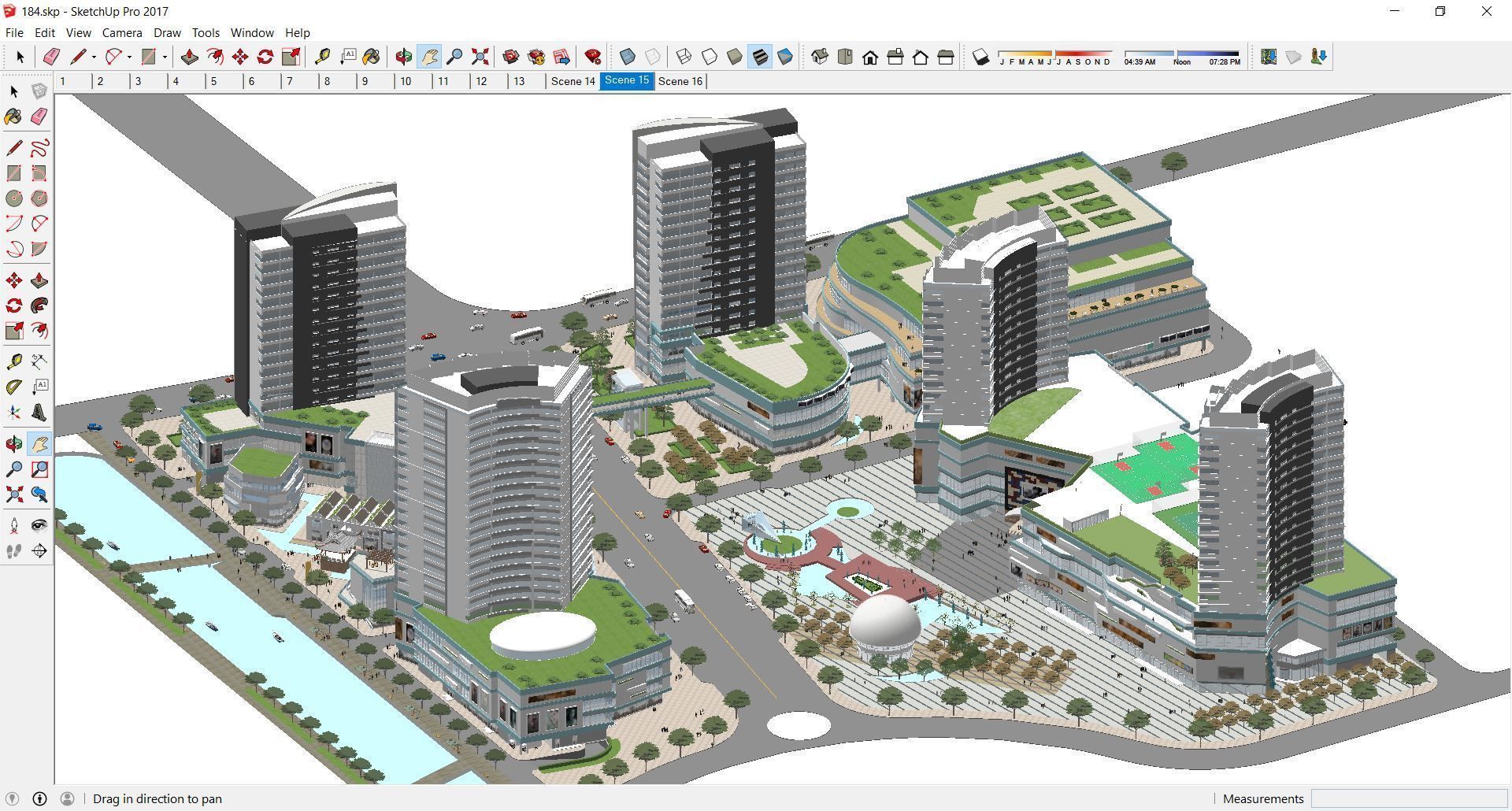The width and height of the screenshot is (1512, 811).
Task: Click the shadow date month slider
Action: pyautogui.click(x=1055, y=57)
